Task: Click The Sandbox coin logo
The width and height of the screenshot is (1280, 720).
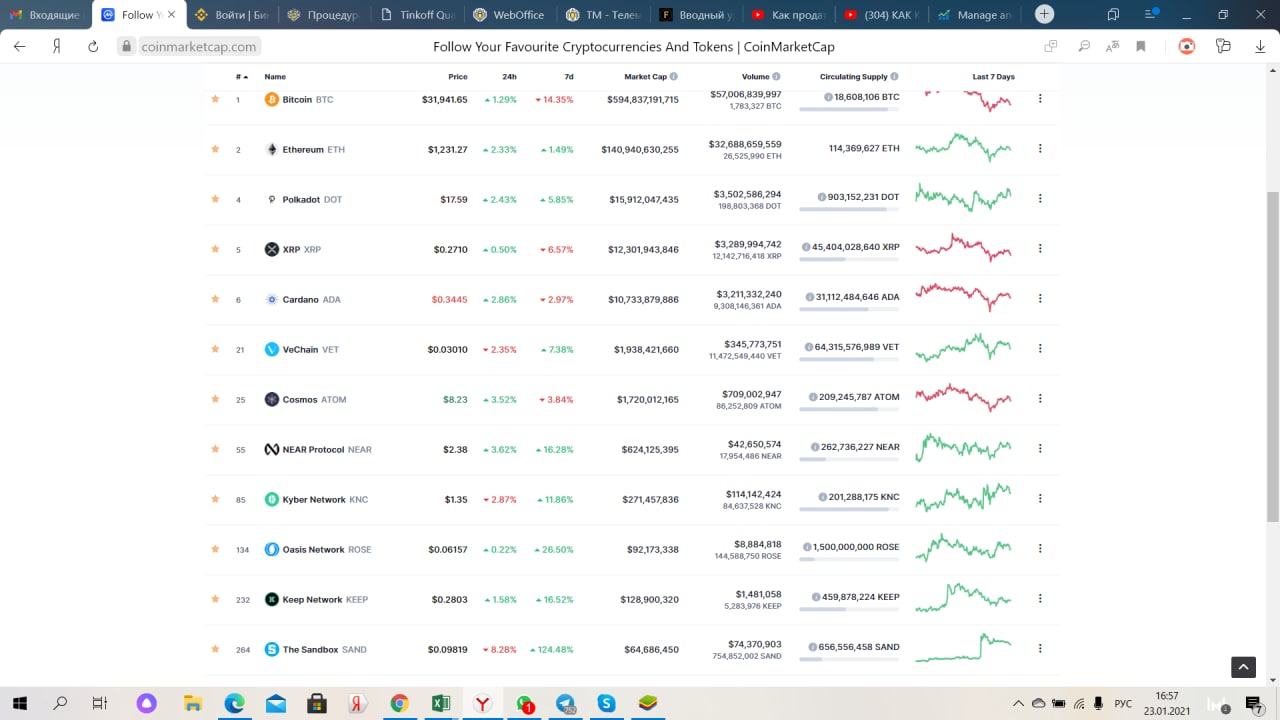Action: [x=272, y=649]
